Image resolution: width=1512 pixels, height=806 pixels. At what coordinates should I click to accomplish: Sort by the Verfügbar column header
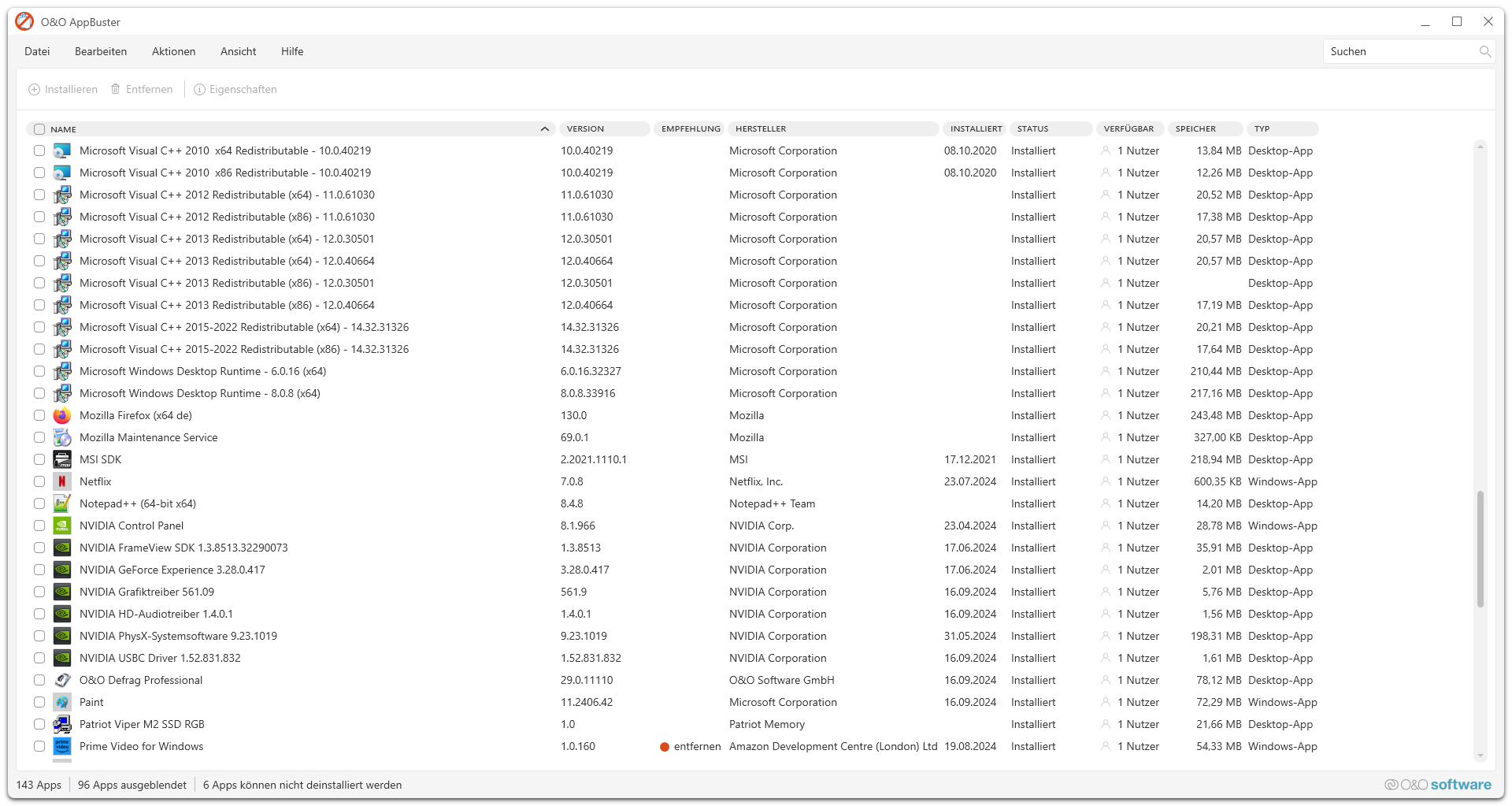pyautogui.click(x=1129, y=129)
